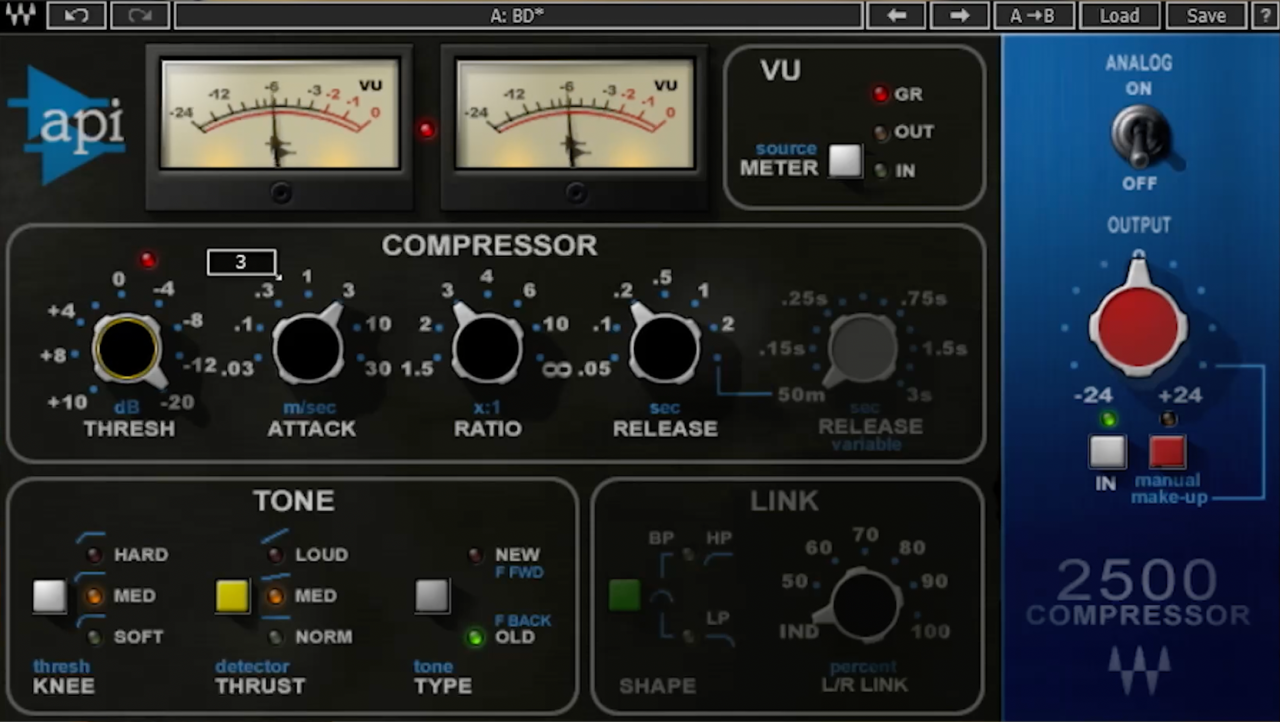Click the Waves logo in the top bar
Viewport: 1280px width, 722px height.
point(20,15)
